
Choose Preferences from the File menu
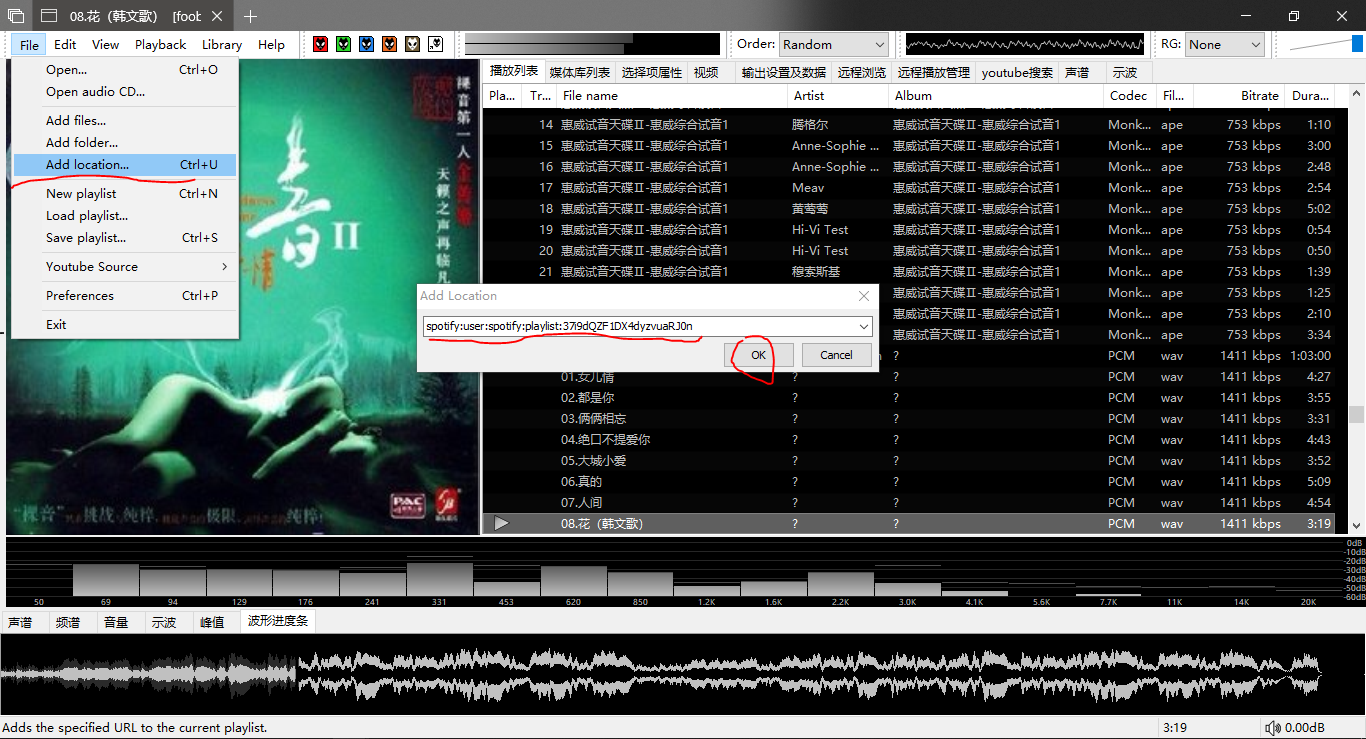[80, 296]
